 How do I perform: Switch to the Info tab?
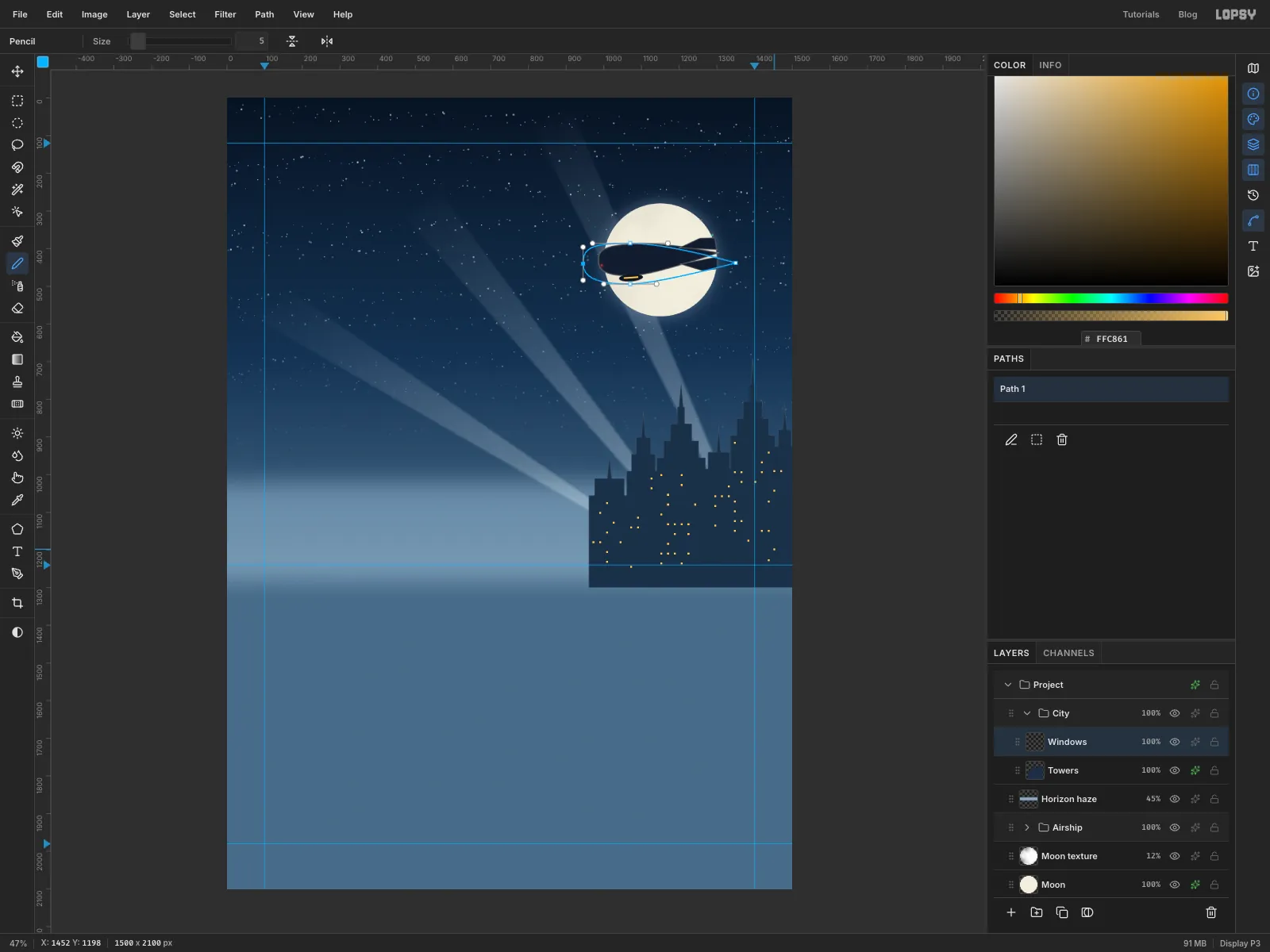click(x=1050, y=65)
